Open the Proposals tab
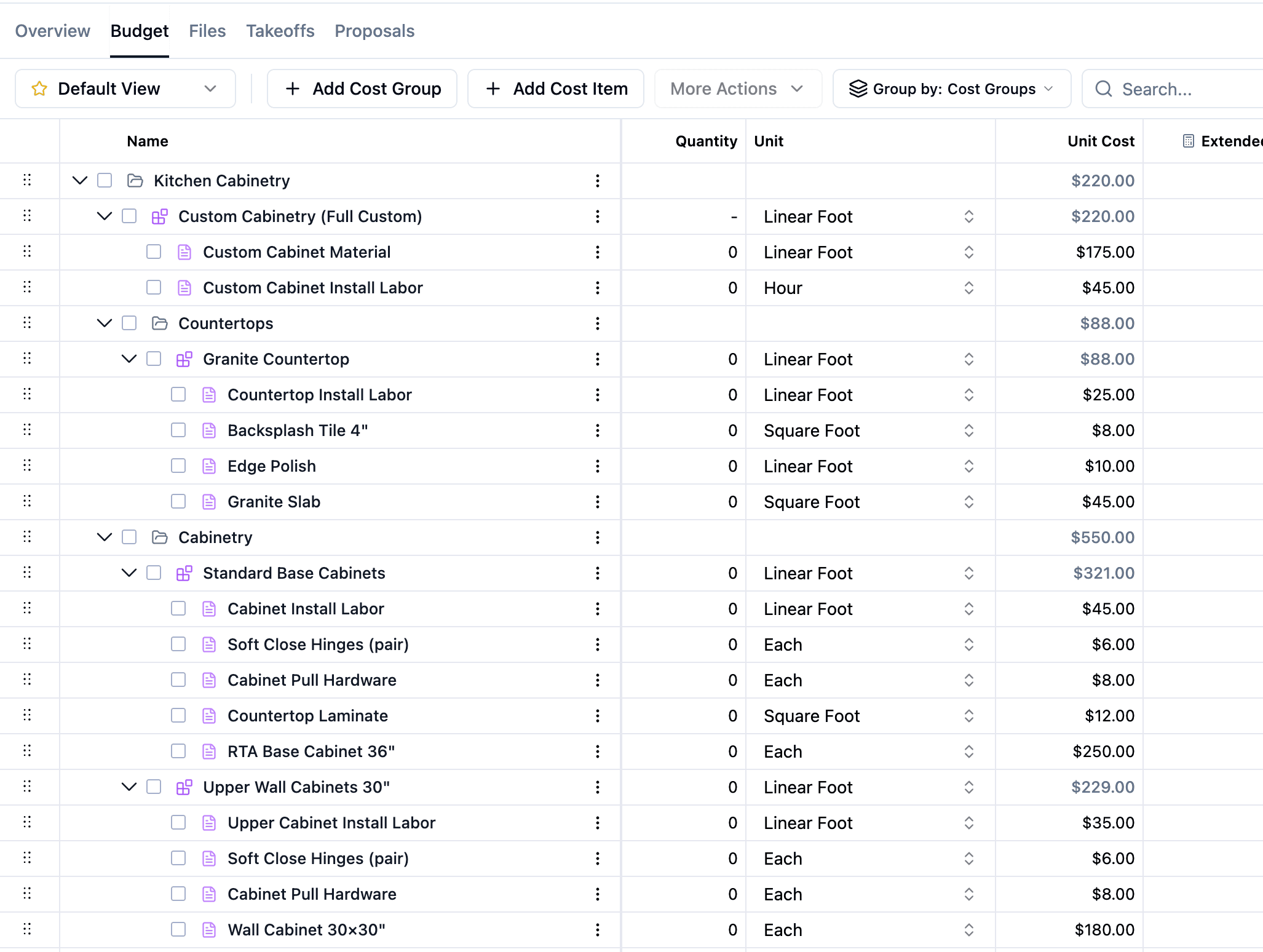 374,31
